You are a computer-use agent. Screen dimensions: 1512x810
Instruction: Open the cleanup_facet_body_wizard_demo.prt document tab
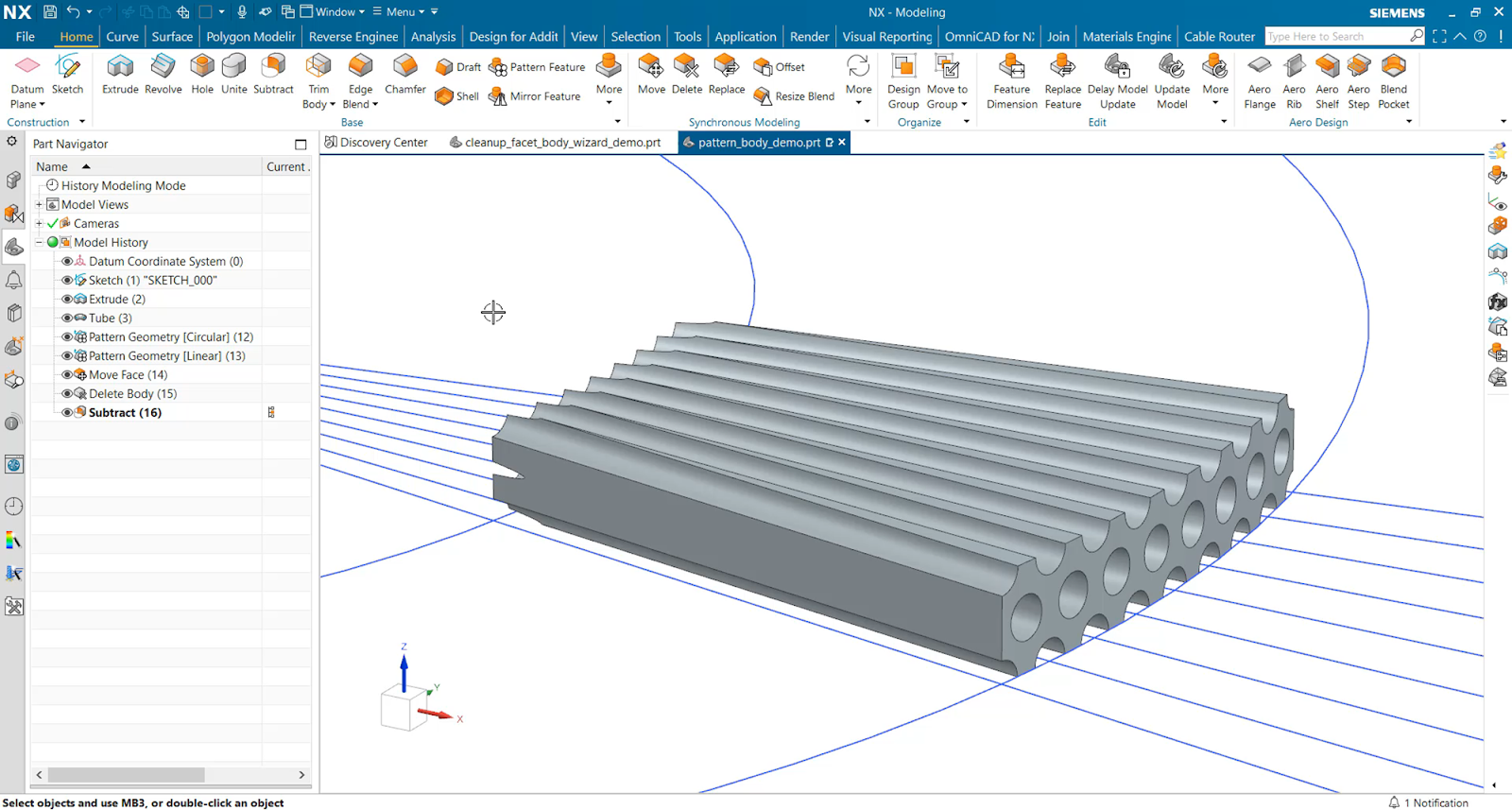[x=561, y=143]
